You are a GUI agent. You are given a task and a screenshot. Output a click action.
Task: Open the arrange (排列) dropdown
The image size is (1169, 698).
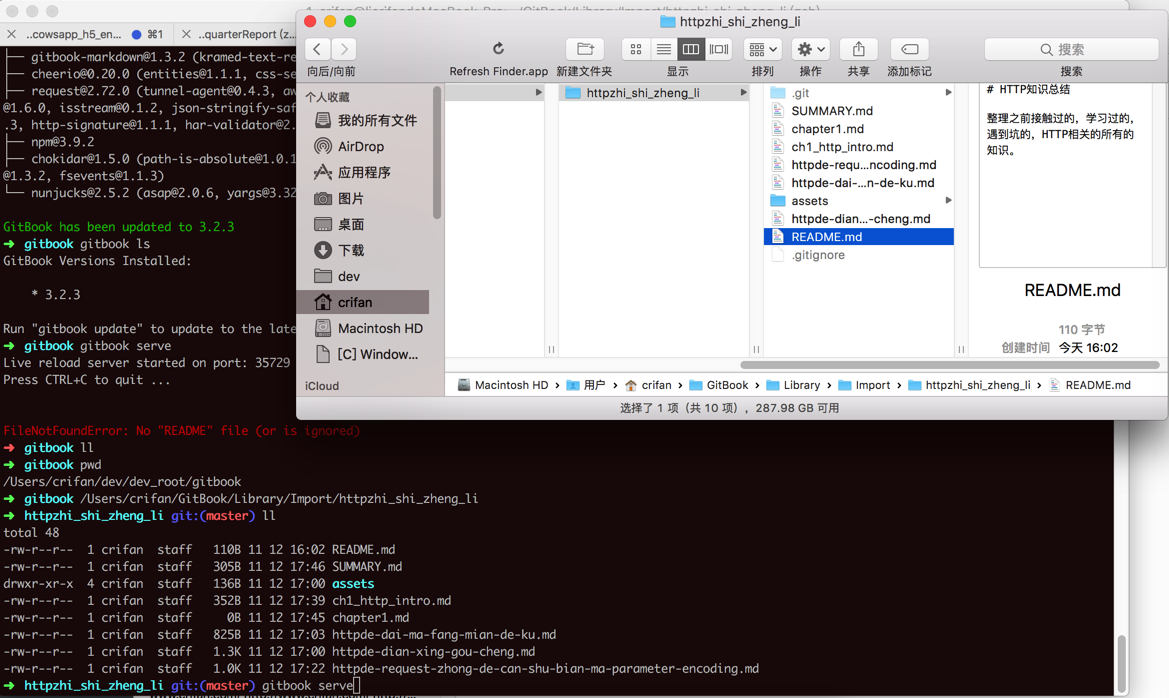(762, 49)
